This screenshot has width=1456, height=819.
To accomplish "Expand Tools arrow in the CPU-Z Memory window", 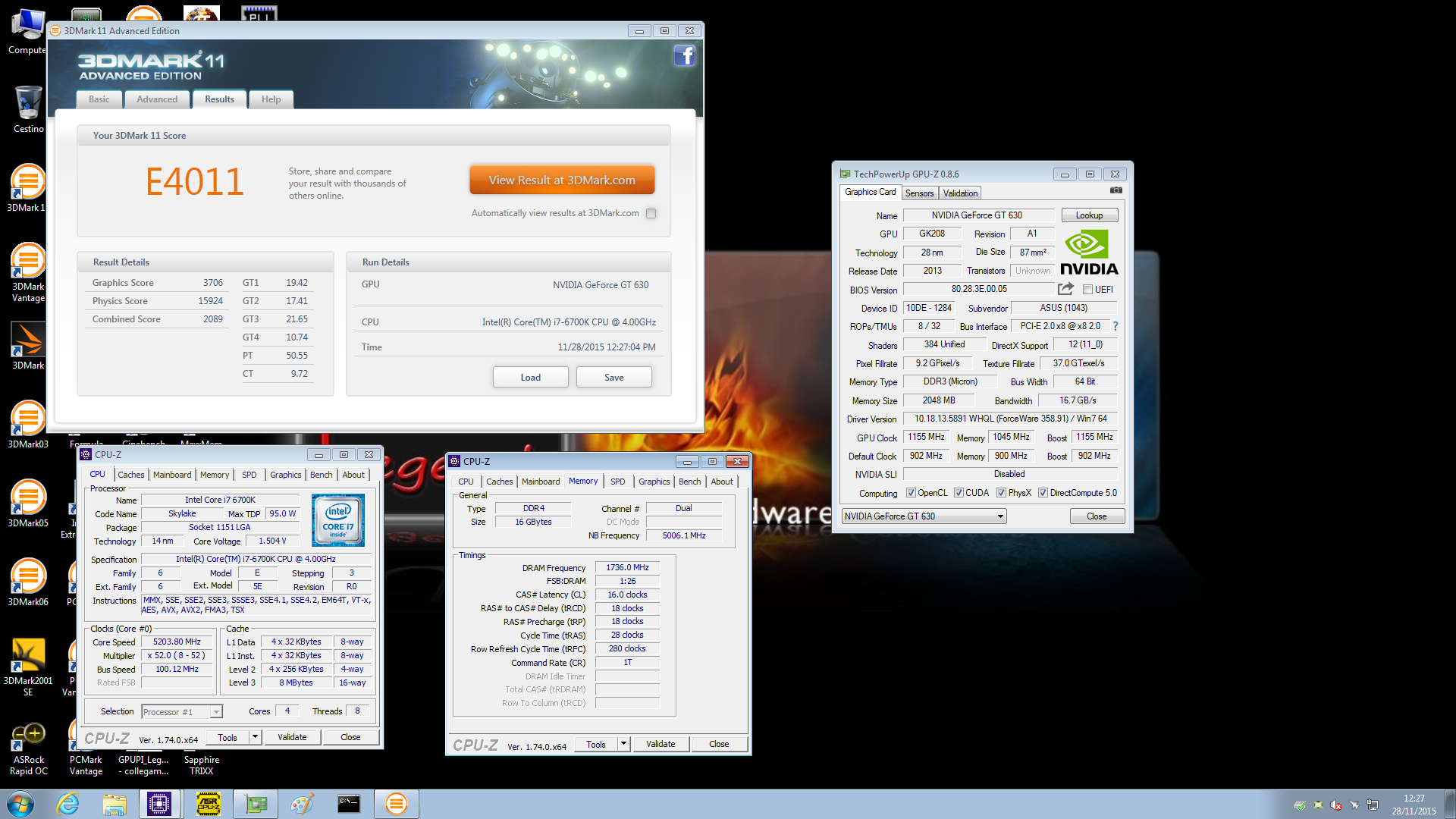I will point(624,744).
